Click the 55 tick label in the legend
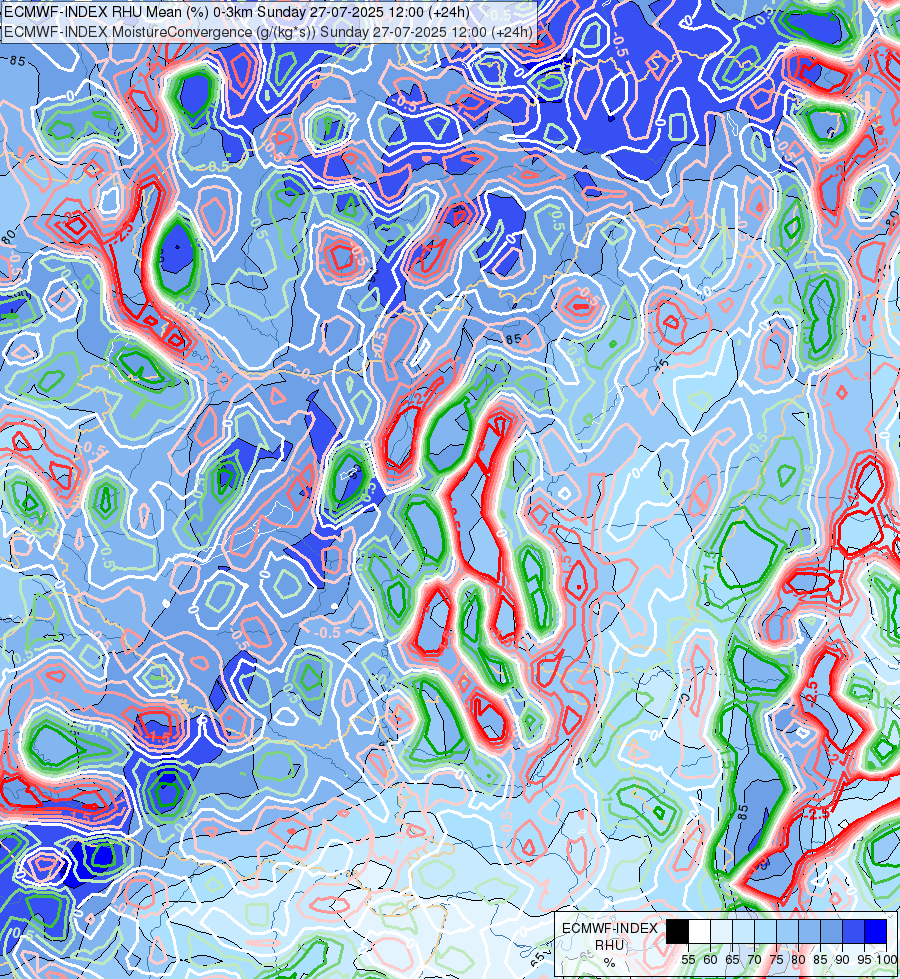The height and width of the screenshot is (979, 900). (688, 960)
